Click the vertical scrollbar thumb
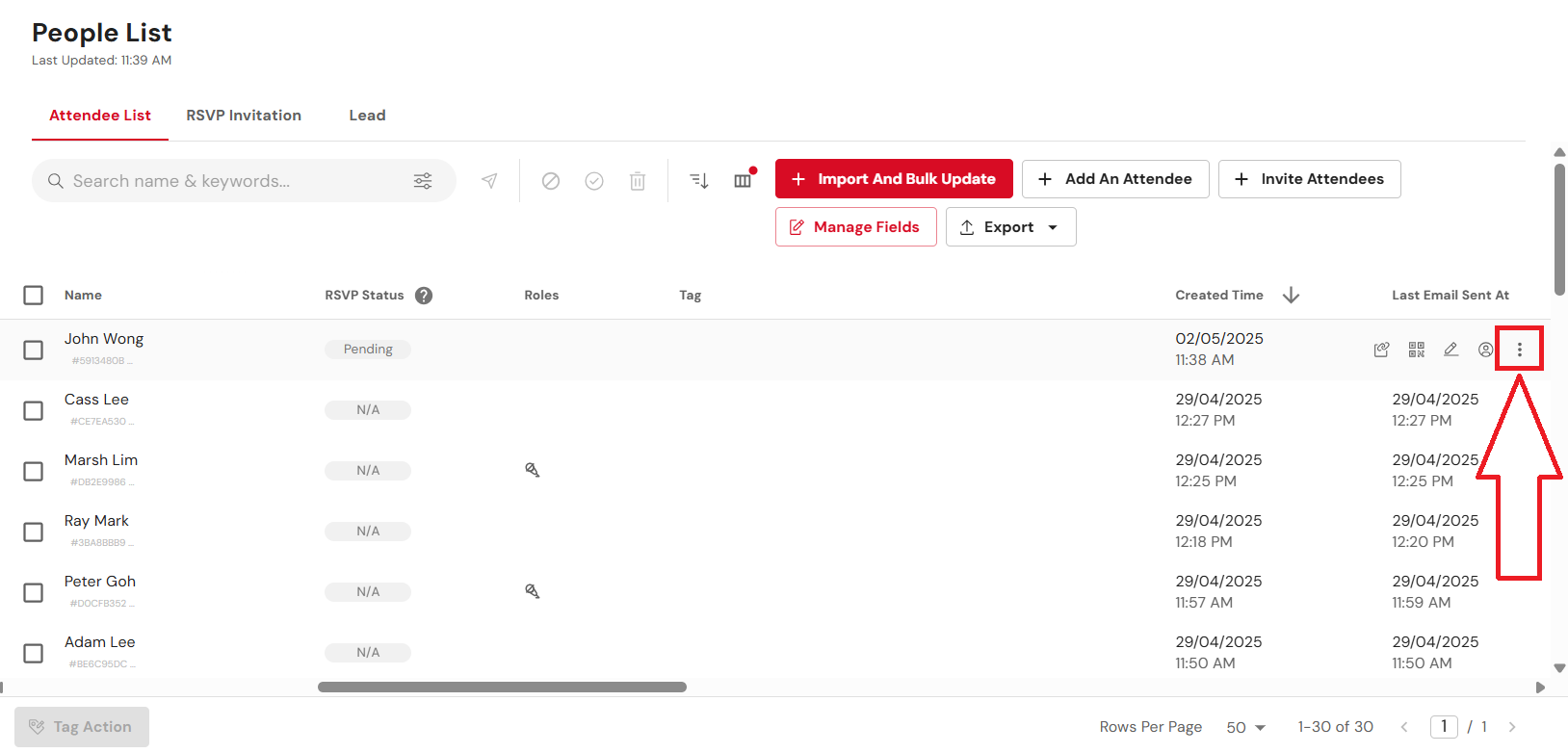The image size is (1568, 753). (1559, 229)
